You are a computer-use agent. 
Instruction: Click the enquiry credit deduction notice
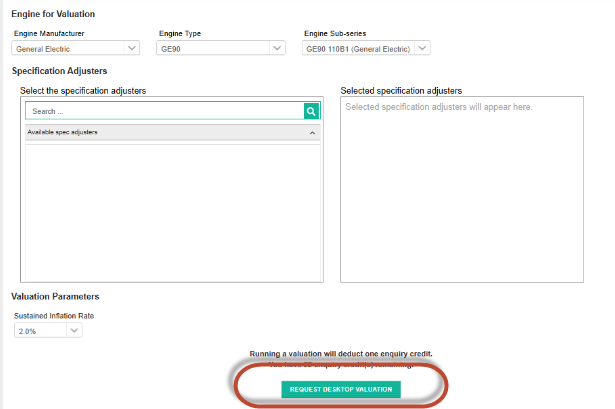click(x=340, y=354)
